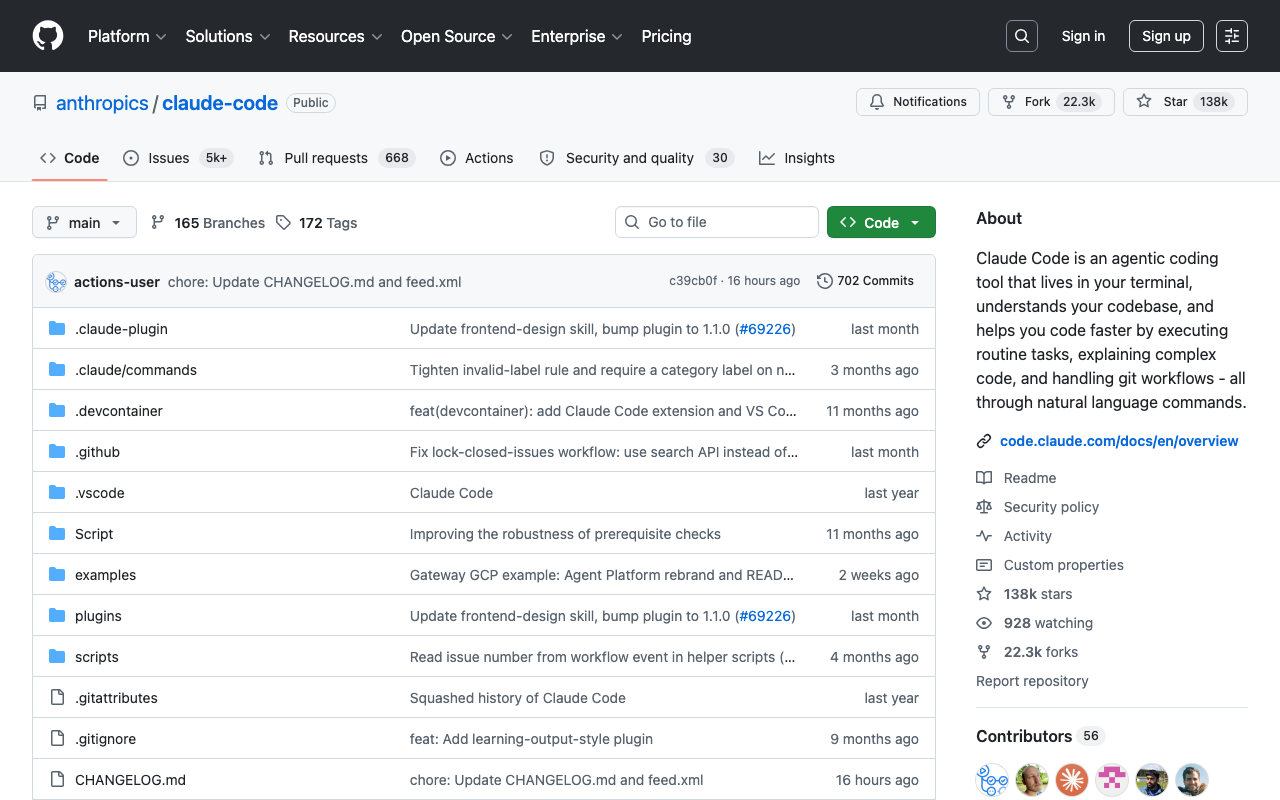Click the scale icon next to Security policy

pos(984,507)
